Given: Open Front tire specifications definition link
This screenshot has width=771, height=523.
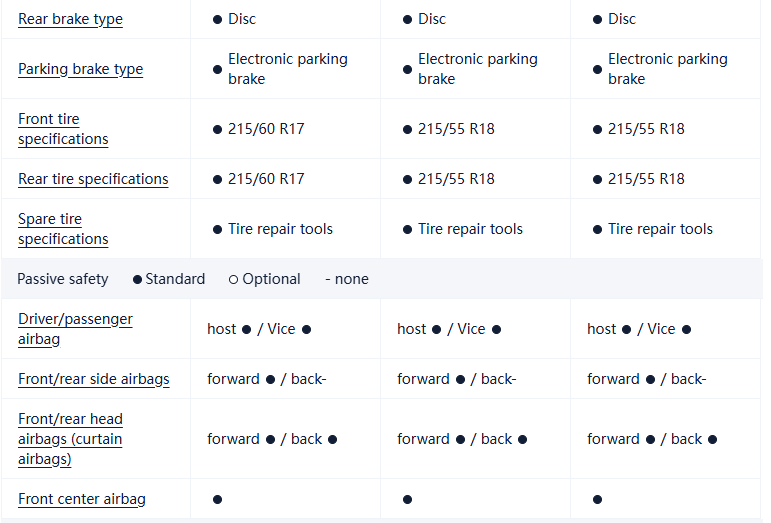Looking at the screenshot, I should [62, 129].
